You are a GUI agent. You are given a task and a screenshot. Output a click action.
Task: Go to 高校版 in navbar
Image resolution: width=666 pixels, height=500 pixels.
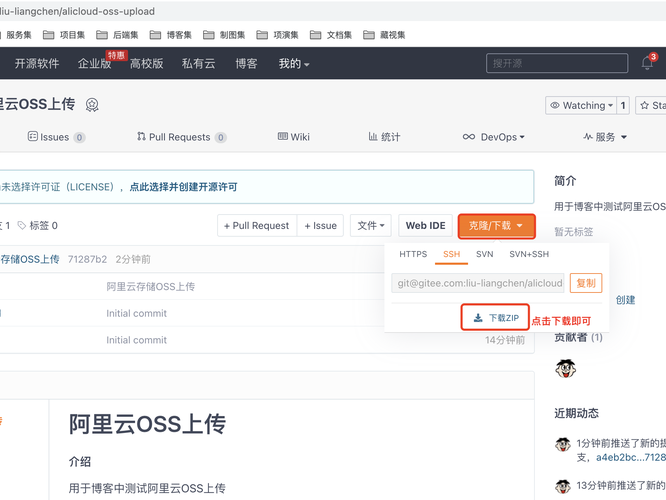pos(147,64)
